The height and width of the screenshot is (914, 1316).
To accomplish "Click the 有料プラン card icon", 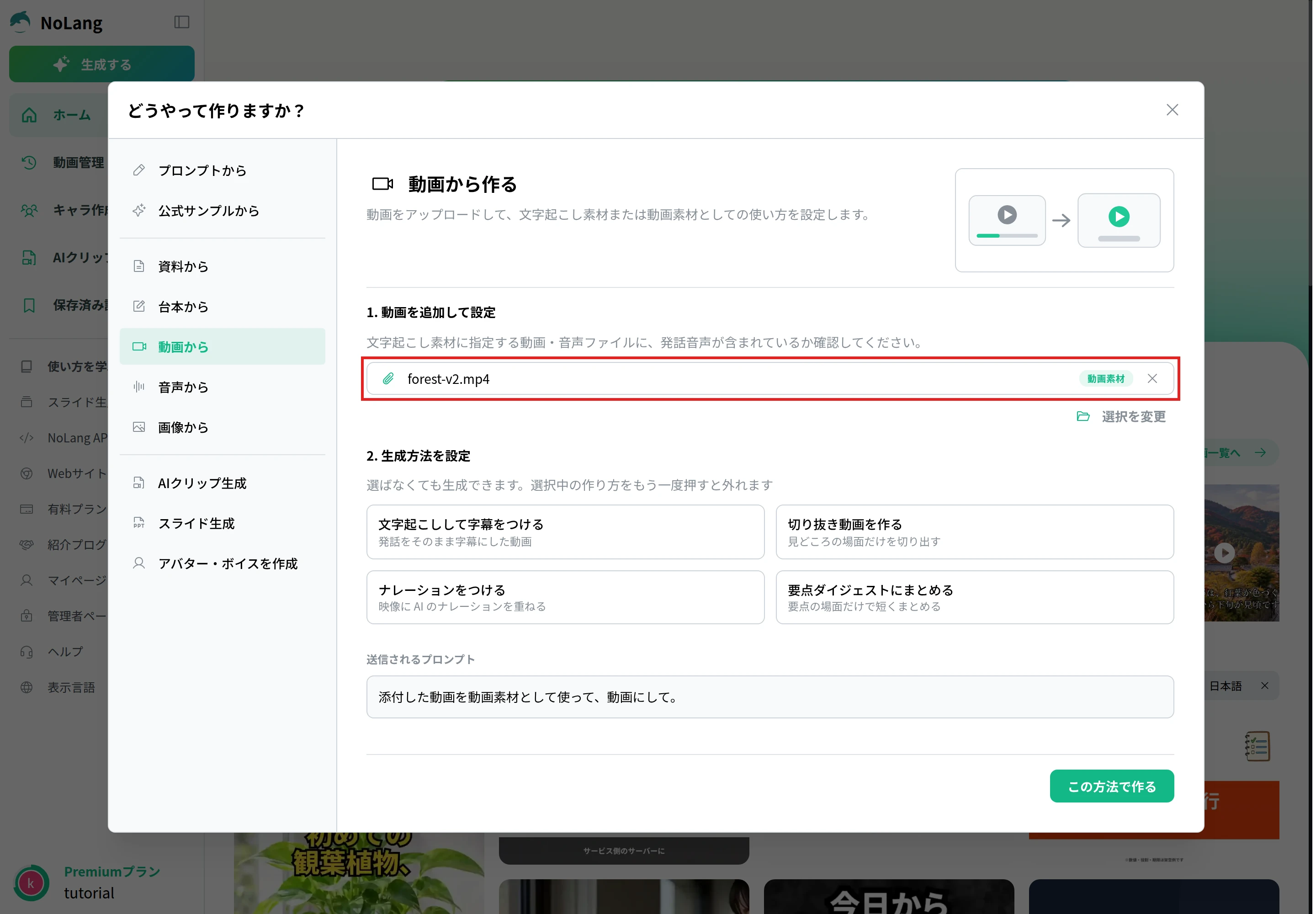I will tap(27, 509).
